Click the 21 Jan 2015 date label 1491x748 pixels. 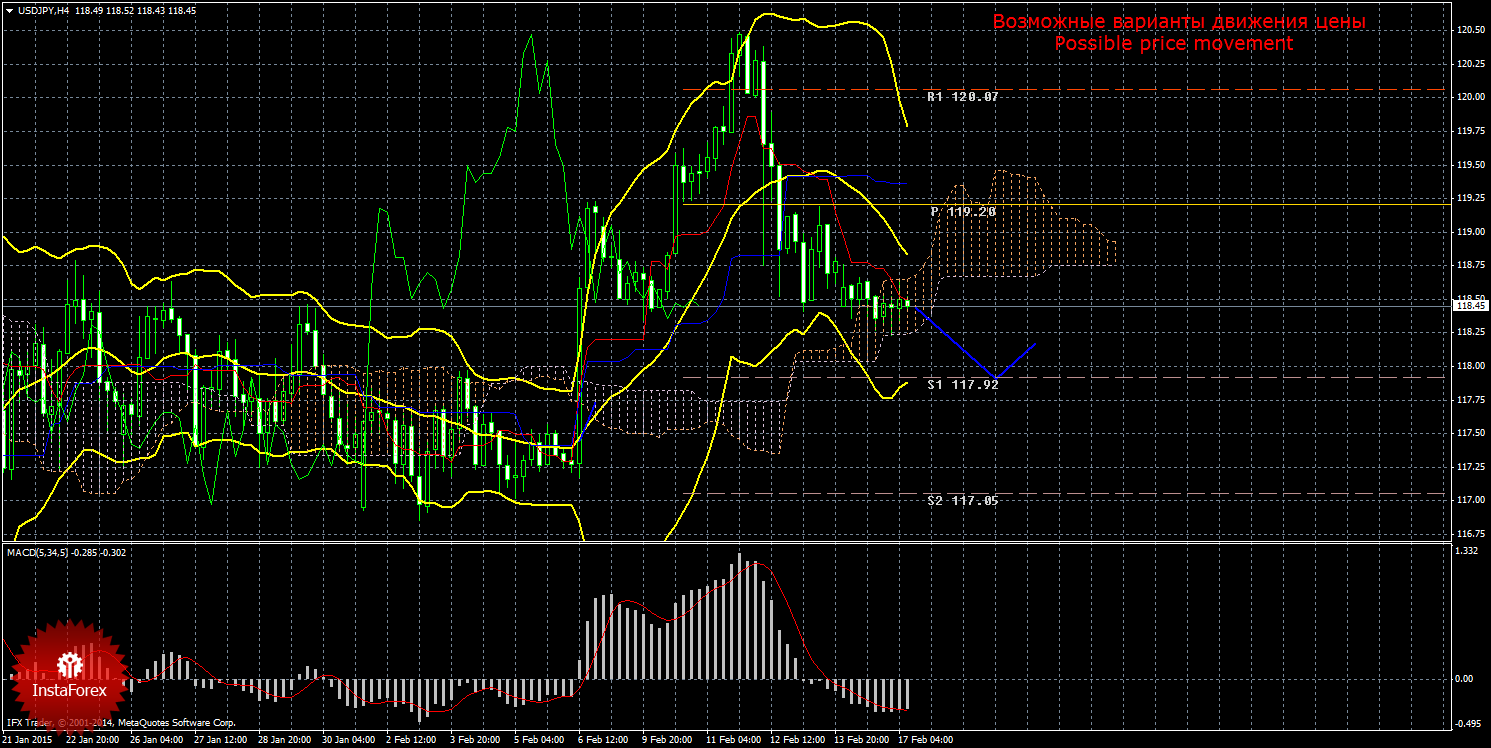(x=28, y=741)
